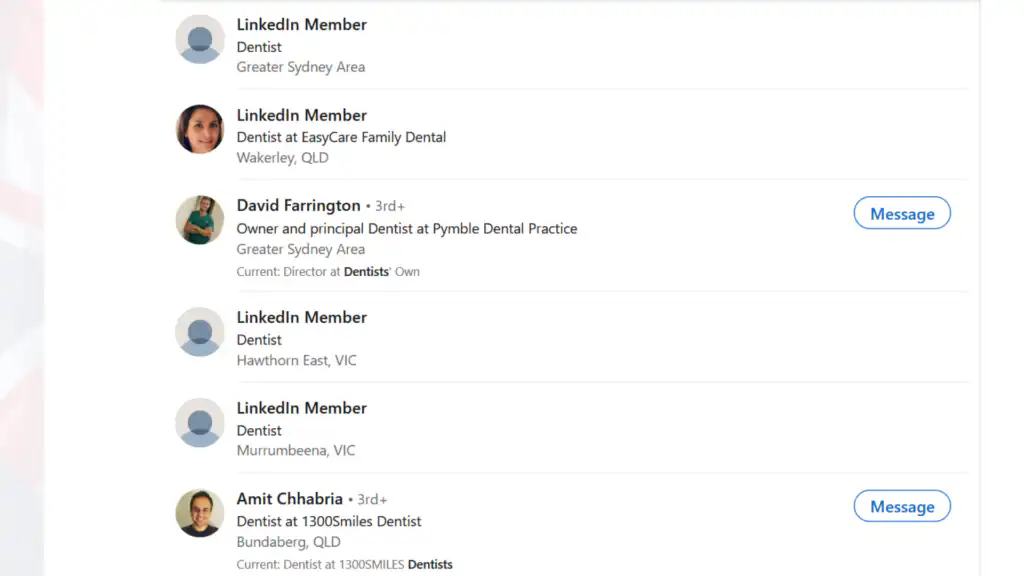Click Amit Chhabria's profile photo
Image resolution: width=1024 pixels, height=576 pixels.
tap(199, 513)
